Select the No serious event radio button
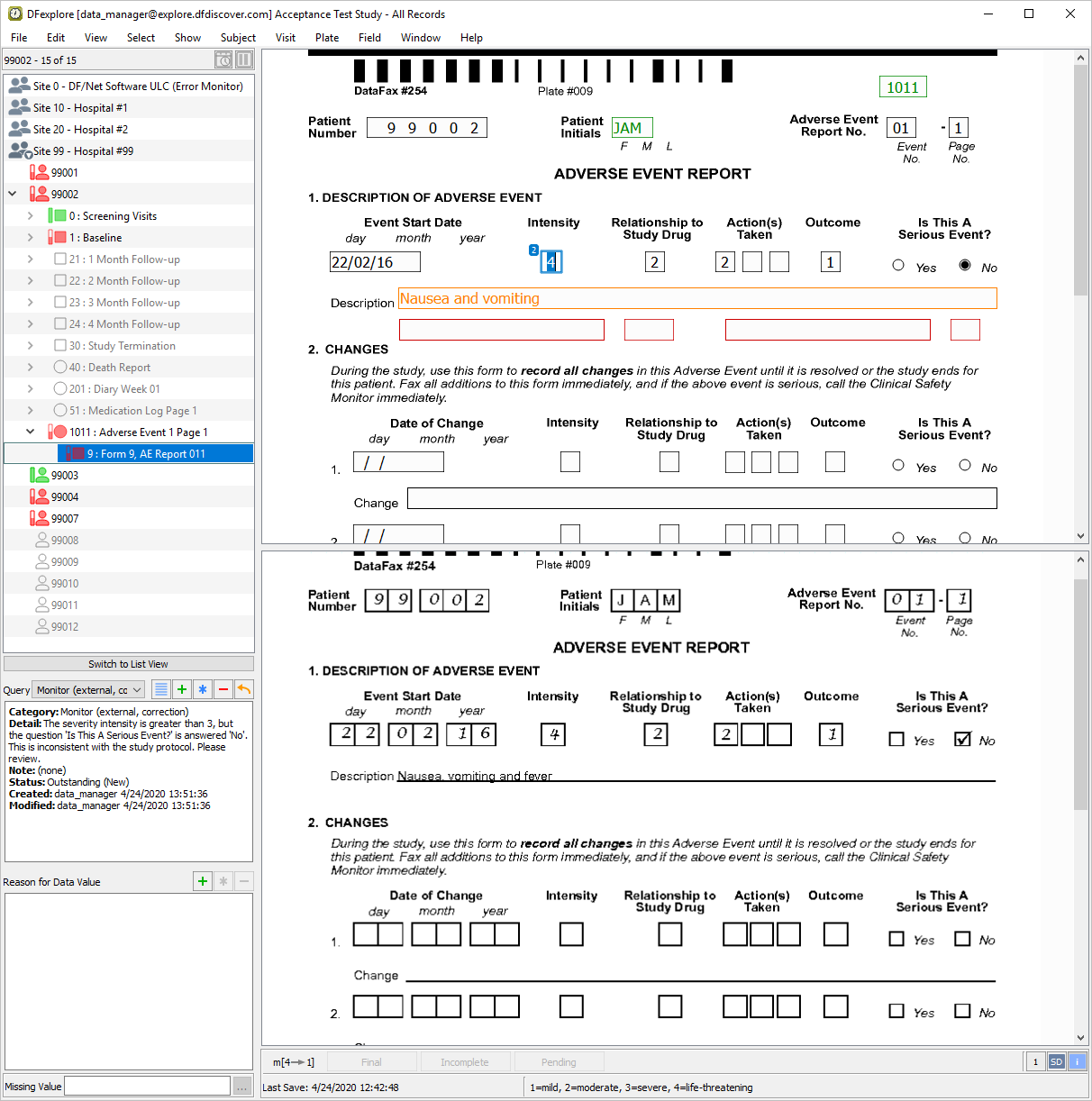This screenshot has height=1101, width=1092. [x=965, y=265]
